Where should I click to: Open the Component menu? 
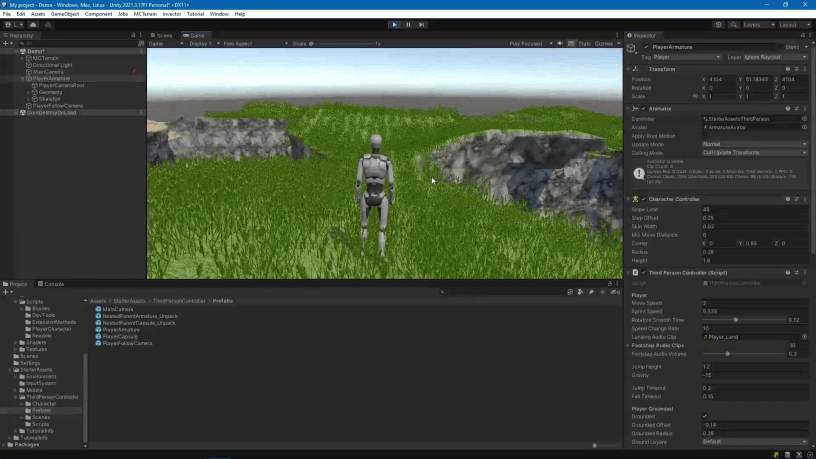(x=98, y=14)
